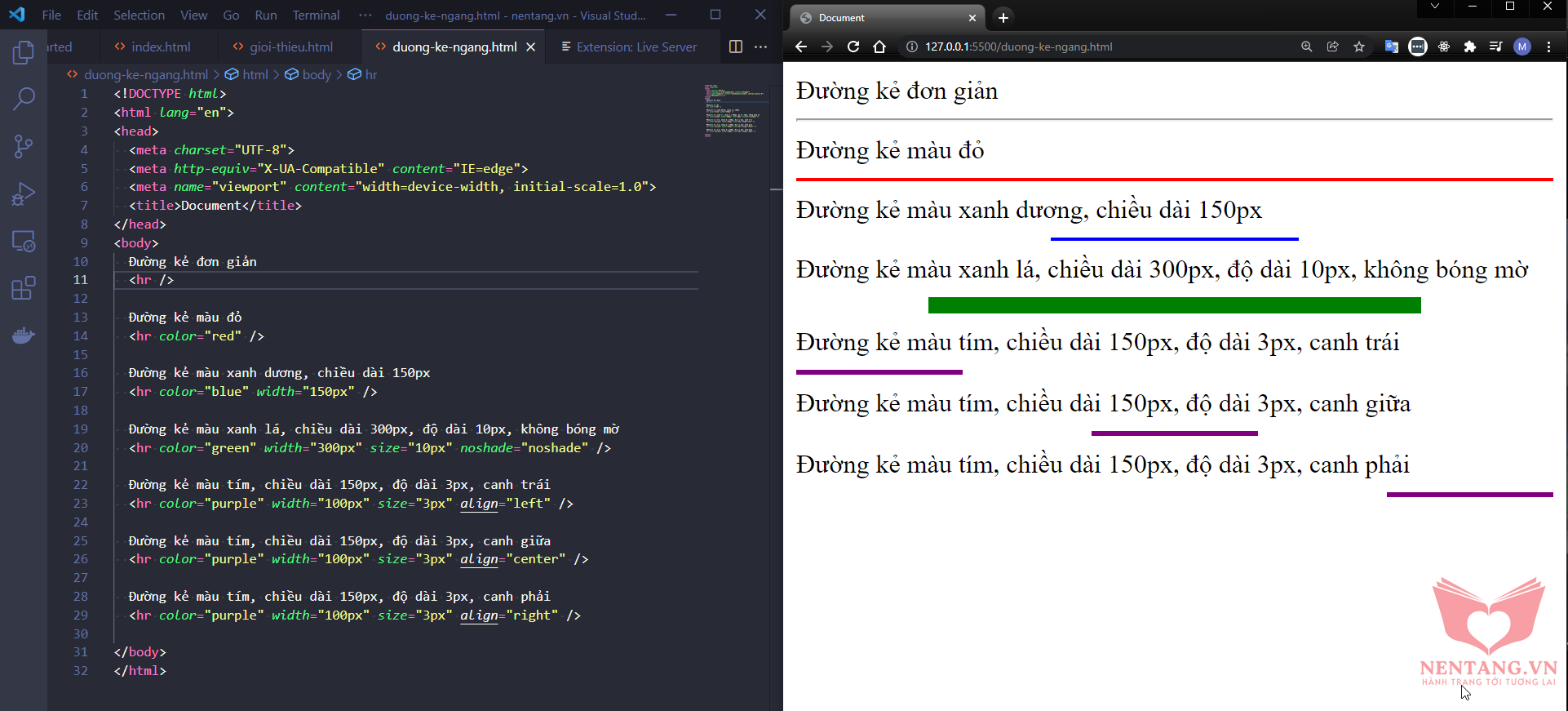Focus the browser address bar URL

[x=1018, y=47]
